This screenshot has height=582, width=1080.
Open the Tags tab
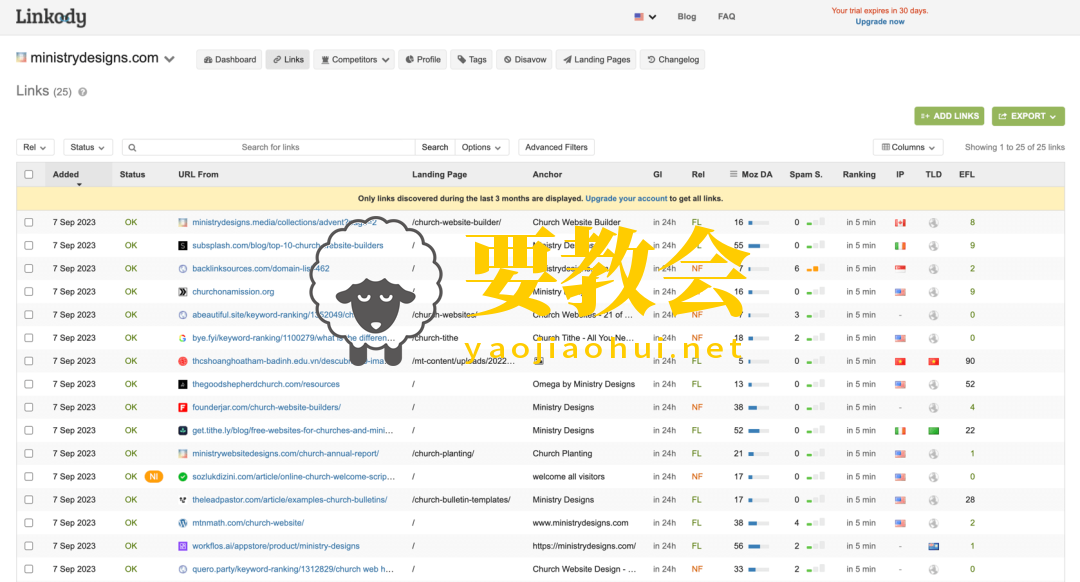472,59
